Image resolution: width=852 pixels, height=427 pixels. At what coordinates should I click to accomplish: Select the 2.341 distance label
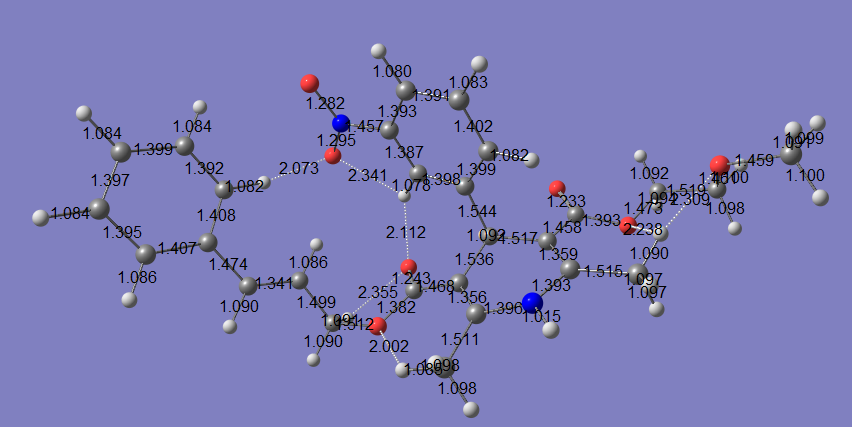click(367, 176)
